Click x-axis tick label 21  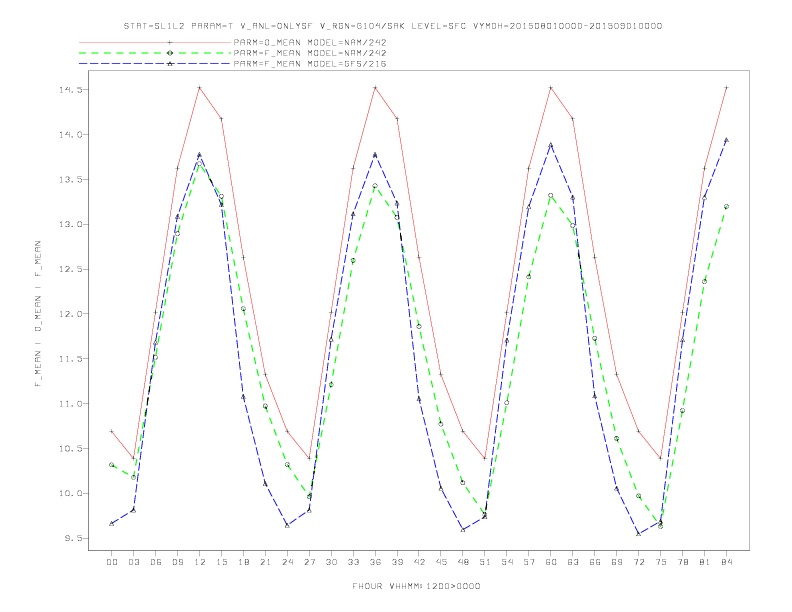tap(265, 562)
